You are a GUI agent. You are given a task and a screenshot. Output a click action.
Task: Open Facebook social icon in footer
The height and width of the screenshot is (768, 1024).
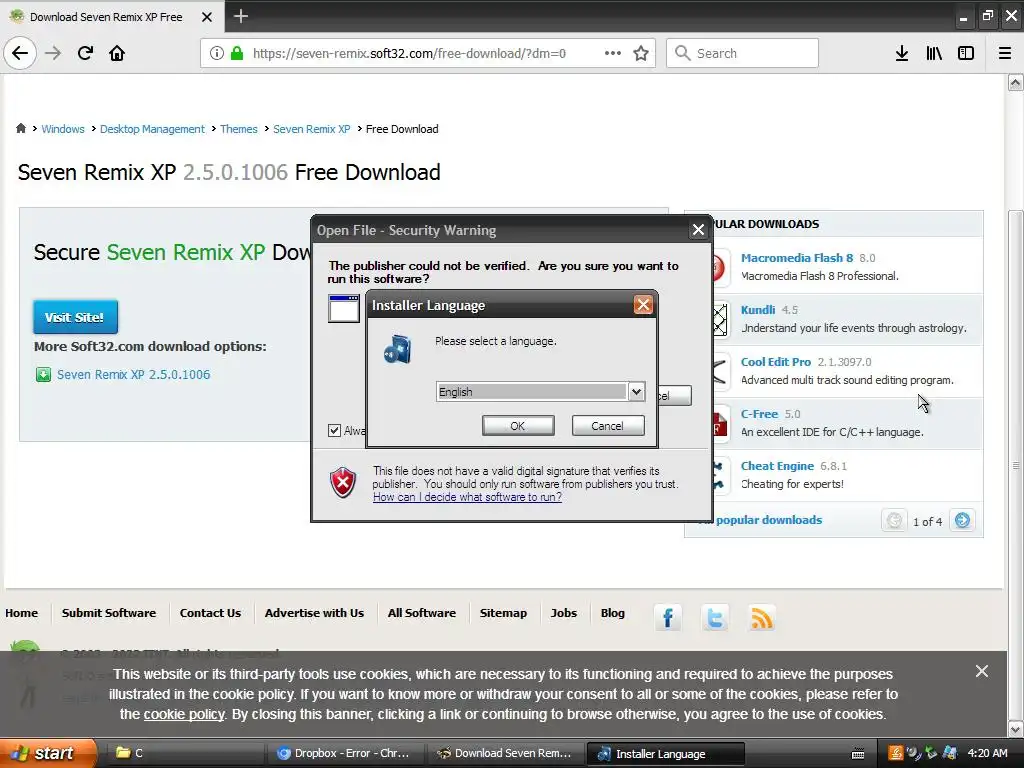667,617
